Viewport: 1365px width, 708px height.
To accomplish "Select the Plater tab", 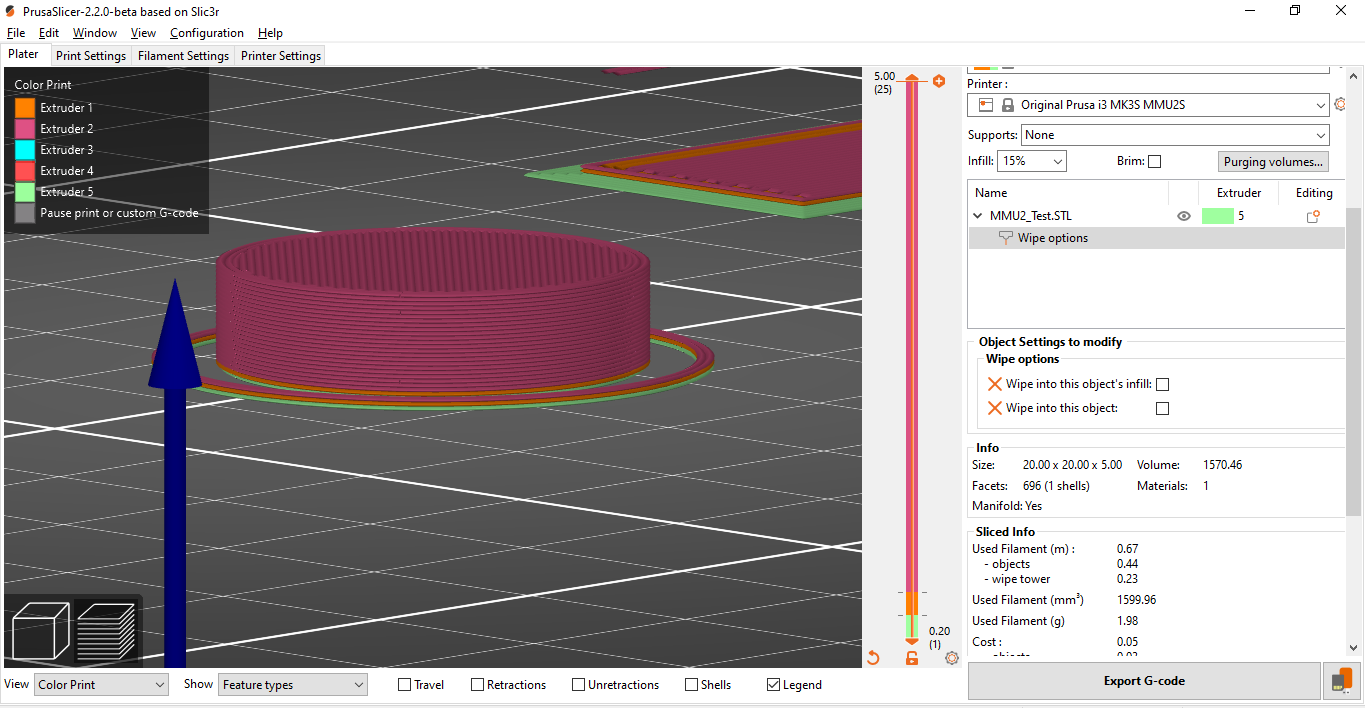I will pos(24,55).
